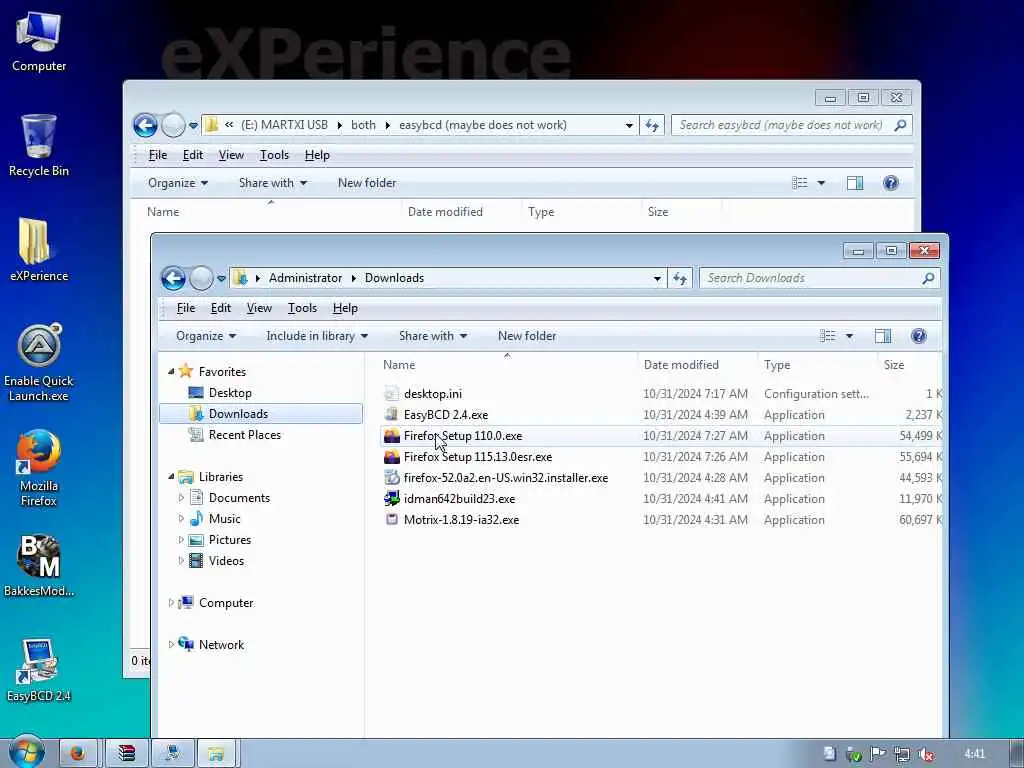The height and width of the screenshot is (768, 1024).
Task: Open Firefox from the taskbar
Action: [x=78, y=754]
